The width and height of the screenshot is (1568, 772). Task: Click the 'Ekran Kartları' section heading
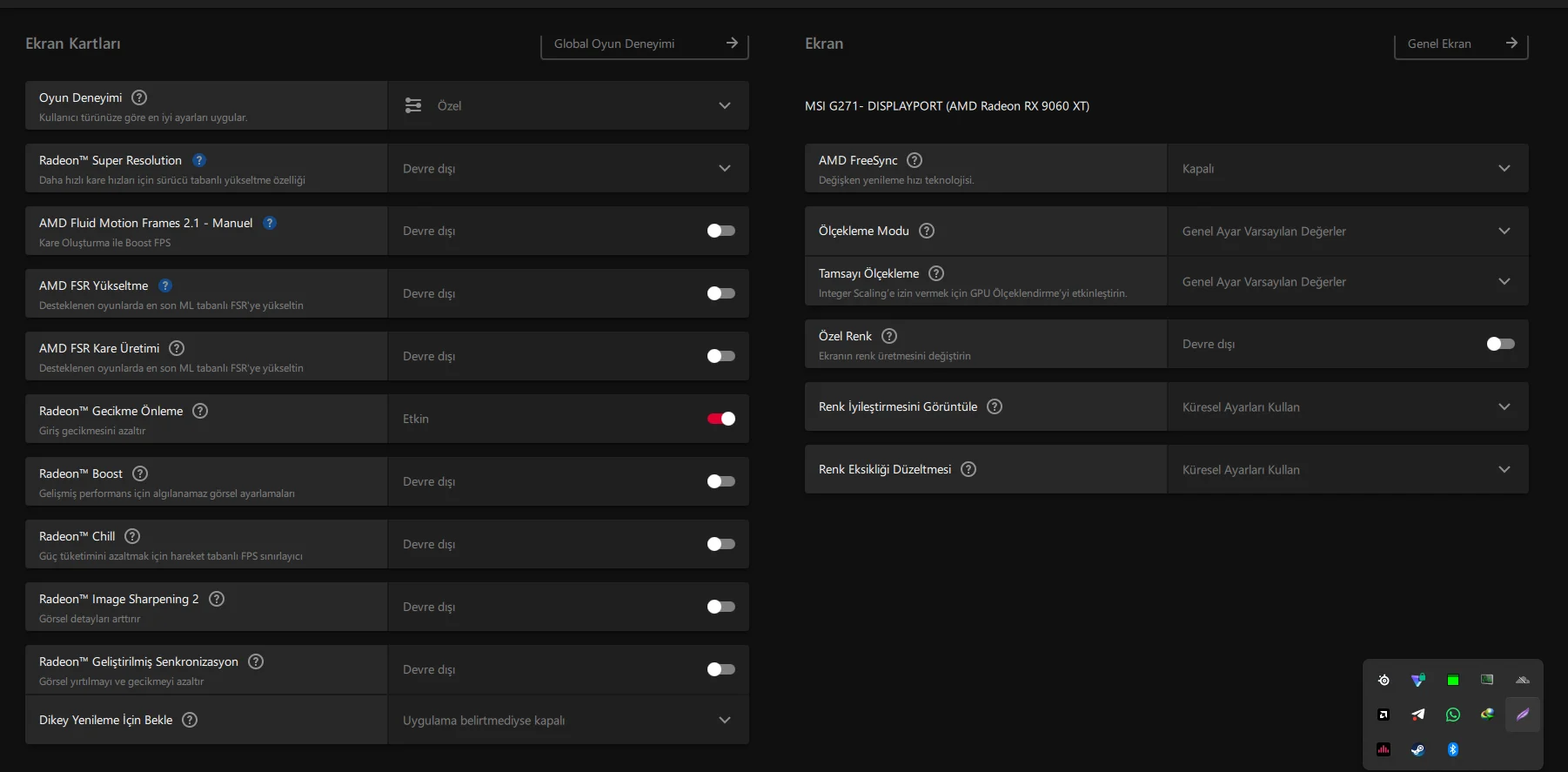pyautogui.click(x=73, y=44)
